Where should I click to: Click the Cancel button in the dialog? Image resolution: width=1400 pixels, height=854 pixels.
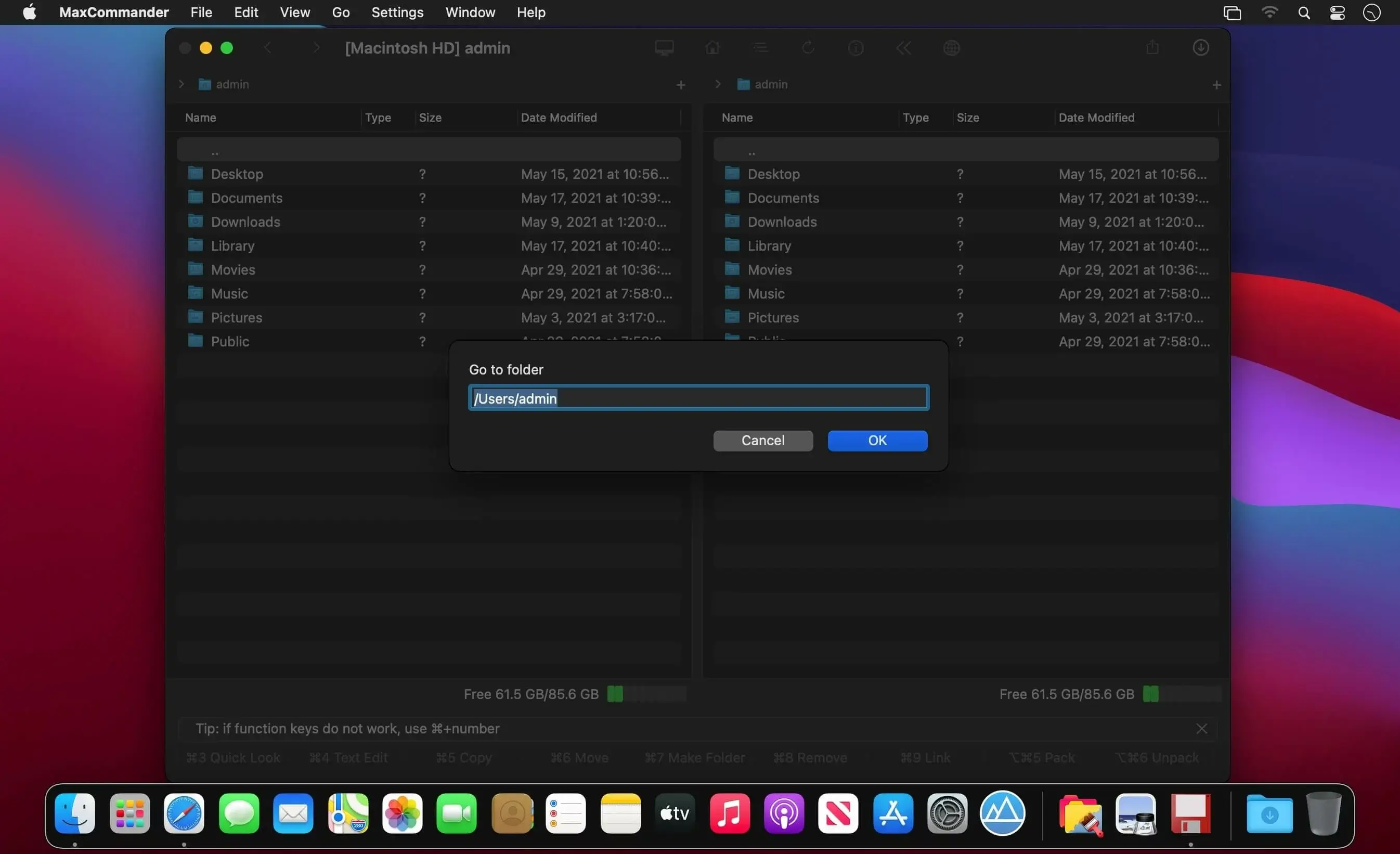coord(762,441)
